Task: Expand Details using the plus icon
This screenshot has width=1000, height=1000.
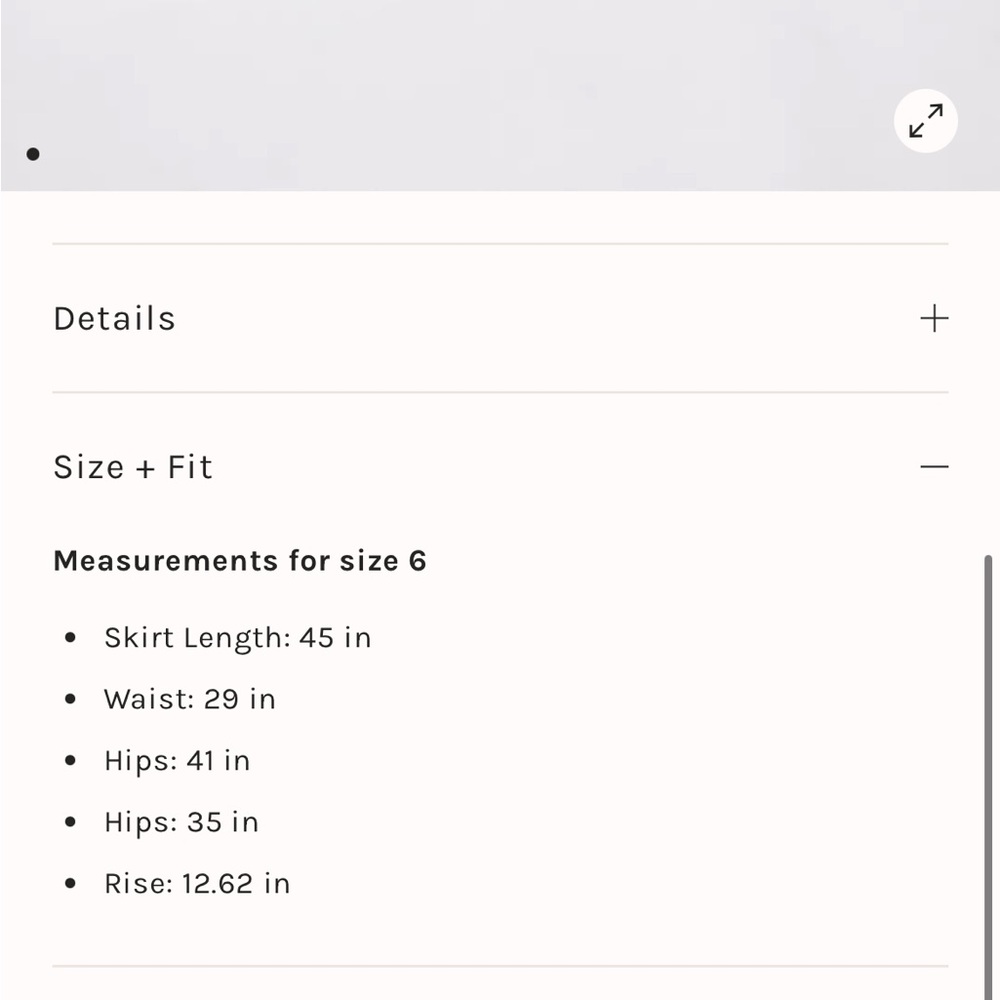Action: pos(934,319)
